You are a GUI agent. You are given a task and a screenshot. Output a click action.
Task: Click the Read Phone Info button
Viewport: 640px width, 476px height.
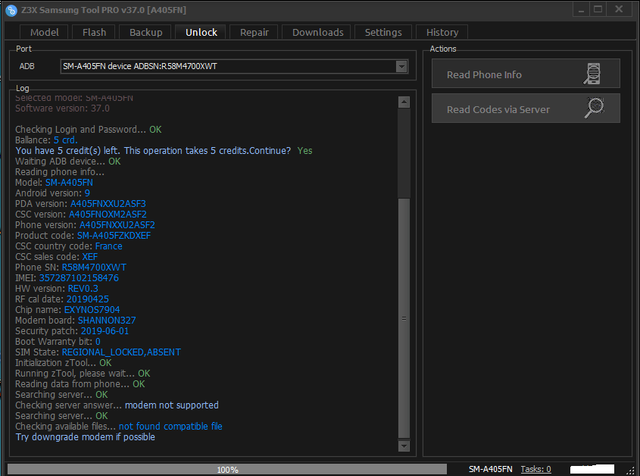(526, 73)
